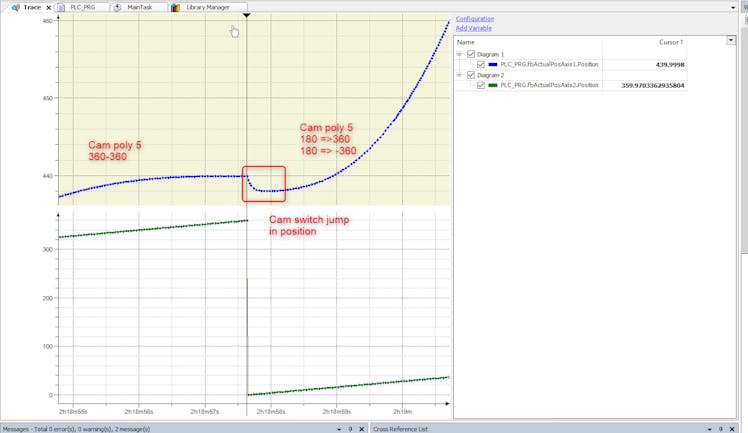Image resolution: width=748 pixels, height=433 pixels.
Task: Open the Configuration link
Action: (474, 19)
